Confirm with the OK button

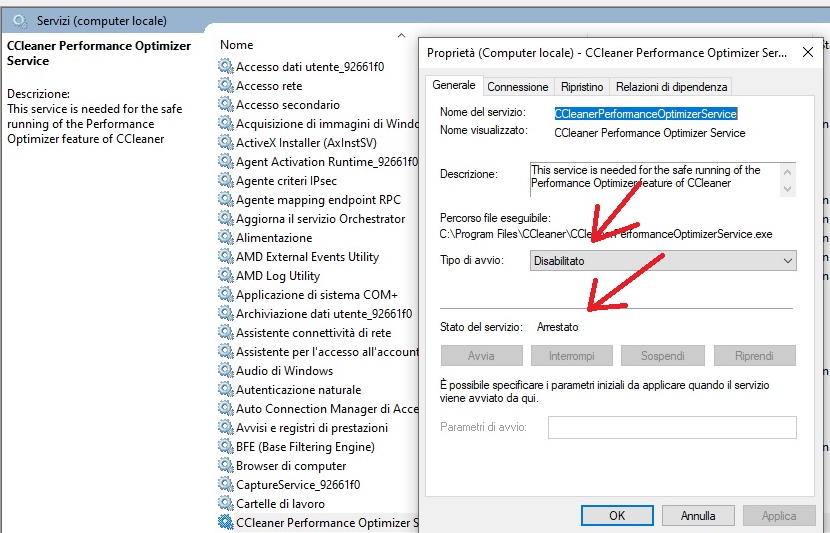pos(617,516)
